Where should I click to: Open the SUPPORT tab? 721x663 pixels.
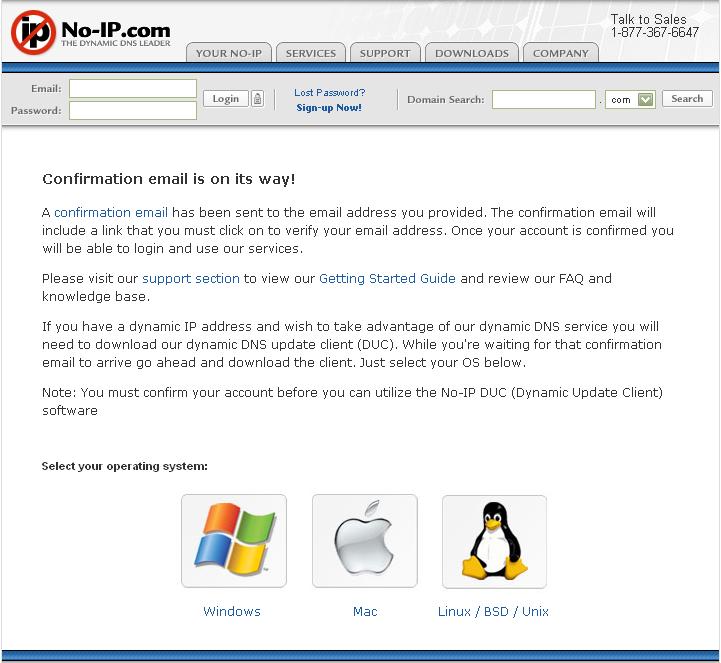point(385,53)
